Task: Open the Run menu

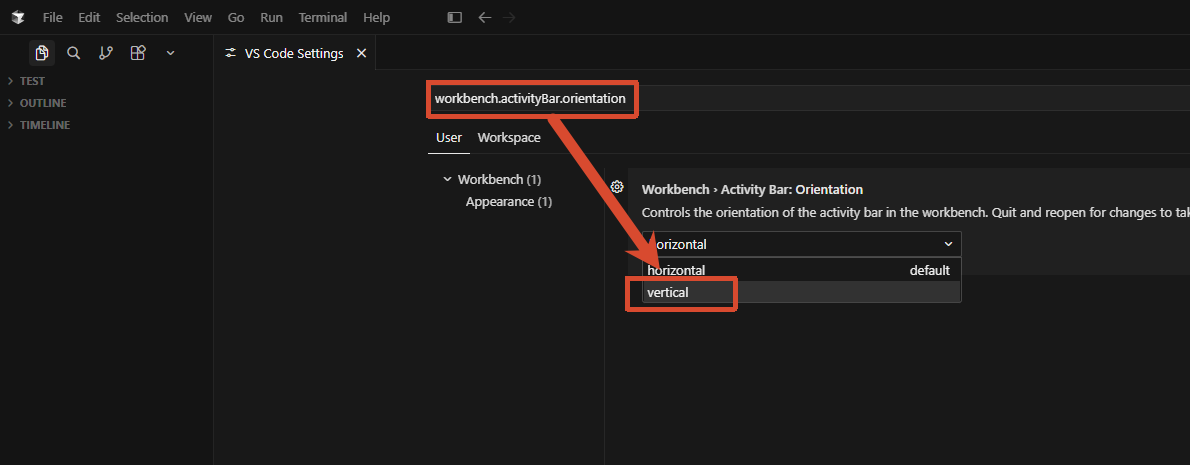Action: (x=271, y=17)
